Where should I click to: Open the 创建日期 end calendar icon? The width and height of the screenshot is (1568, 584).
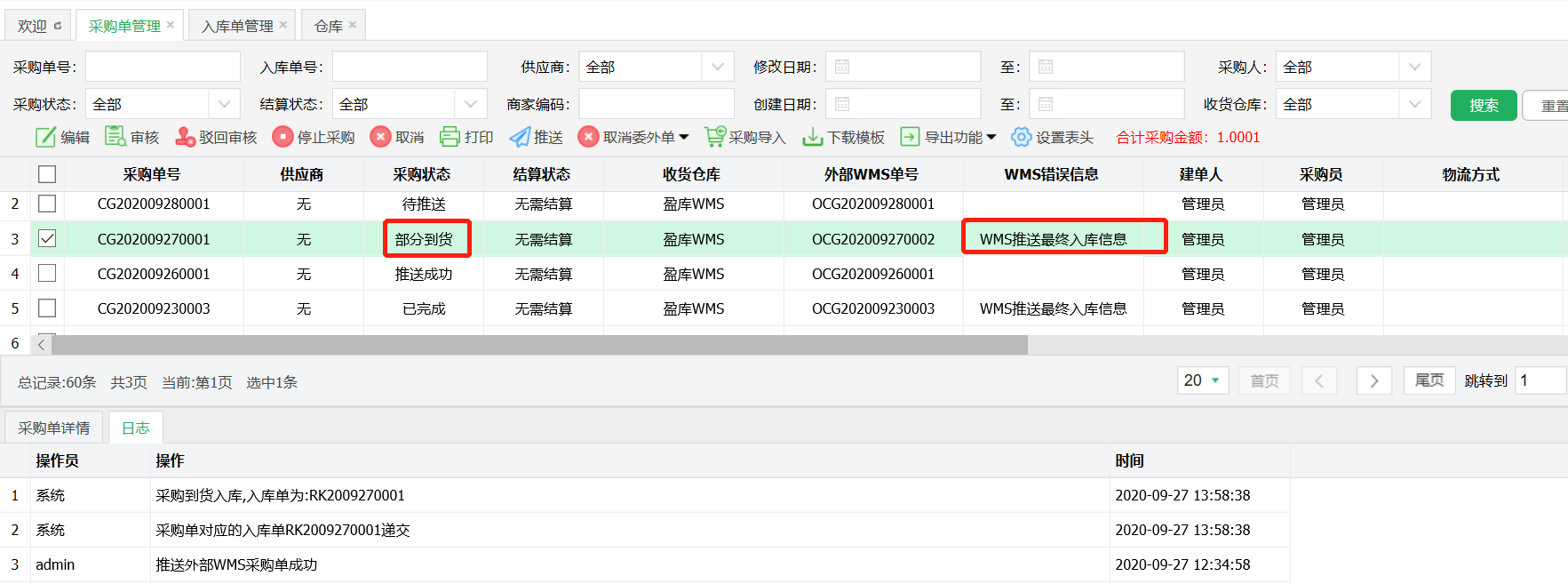(1046, 104)
